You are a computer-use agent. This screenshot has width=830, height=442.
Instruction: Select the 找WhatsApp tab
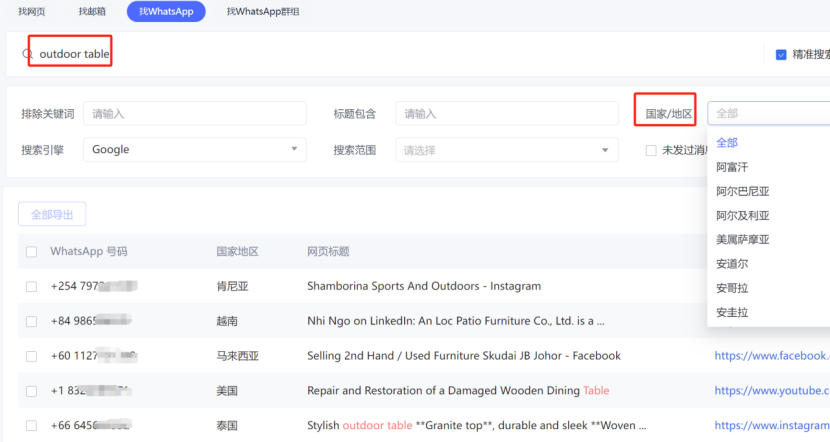click(166, 12)
